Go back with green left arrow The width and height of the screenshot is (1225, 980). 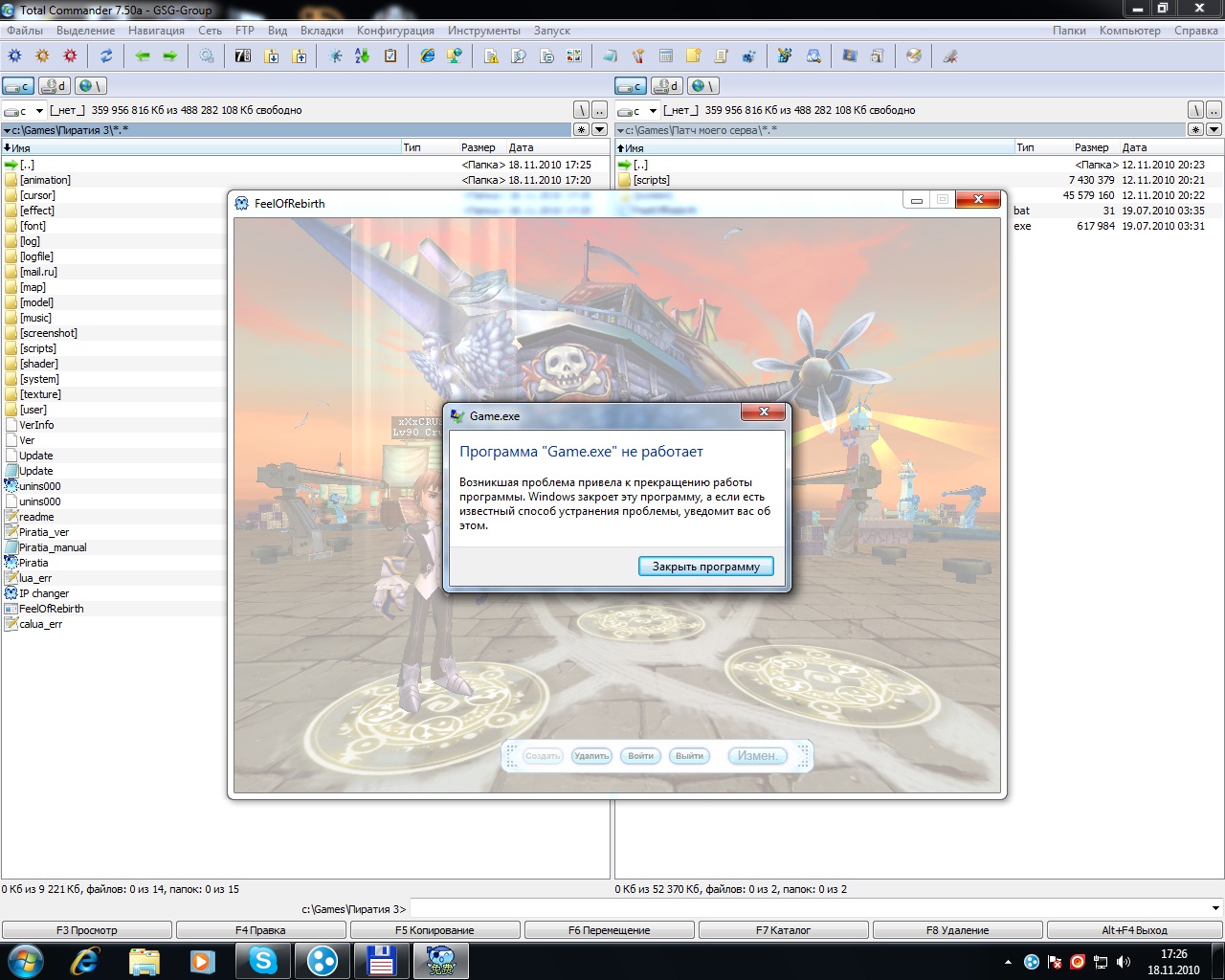pyautogui.click(x=143, y=56)
